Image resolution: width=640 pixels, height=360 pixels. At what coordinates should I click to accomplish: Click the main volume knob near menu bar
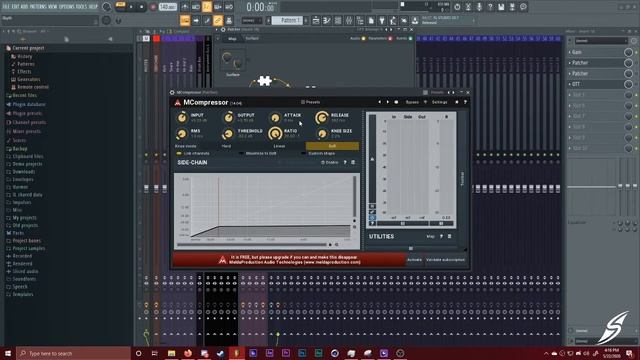tap(107, 7)
